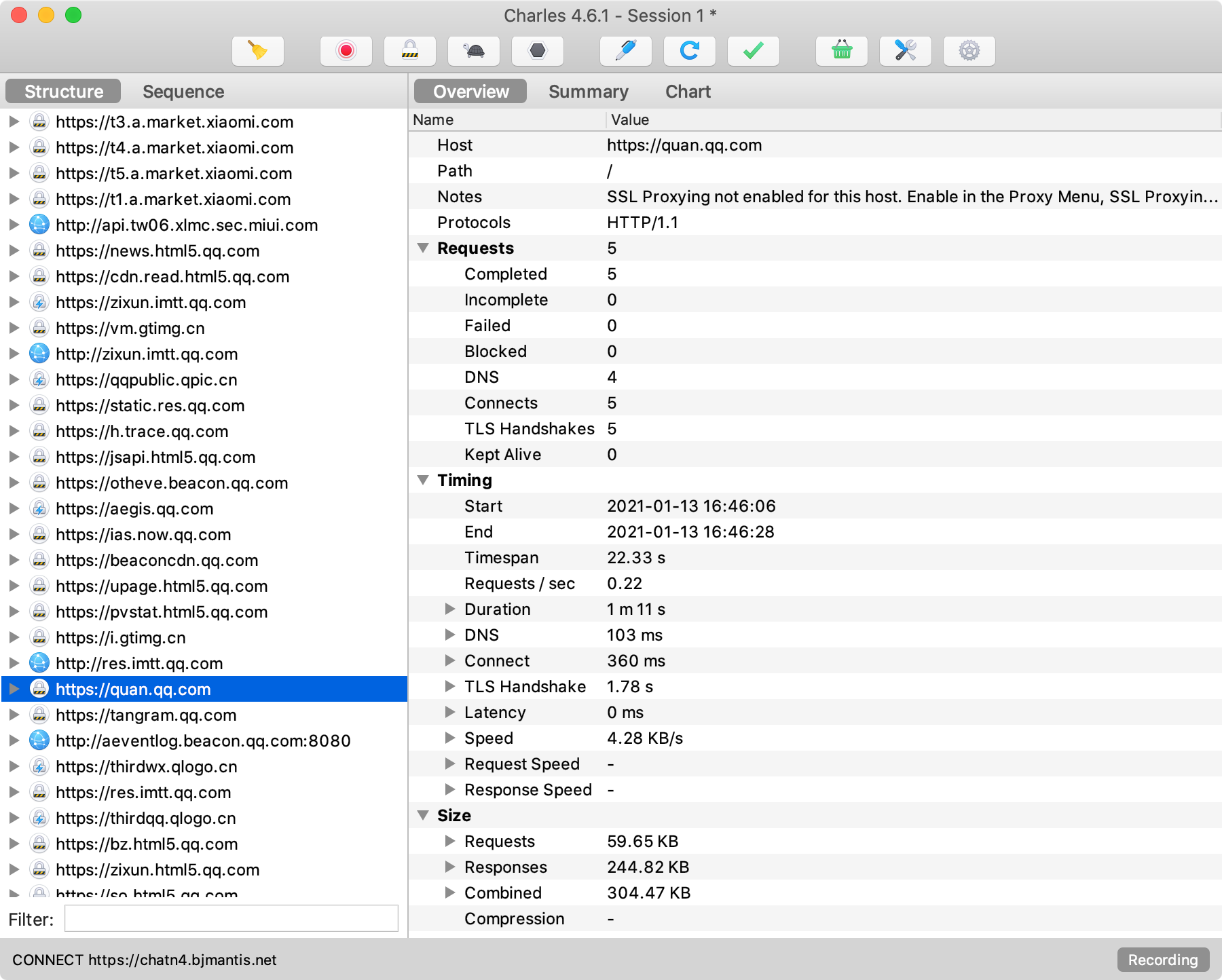Clear the current session with the broom icon
Screen dimensions: 1222x980
258,50
